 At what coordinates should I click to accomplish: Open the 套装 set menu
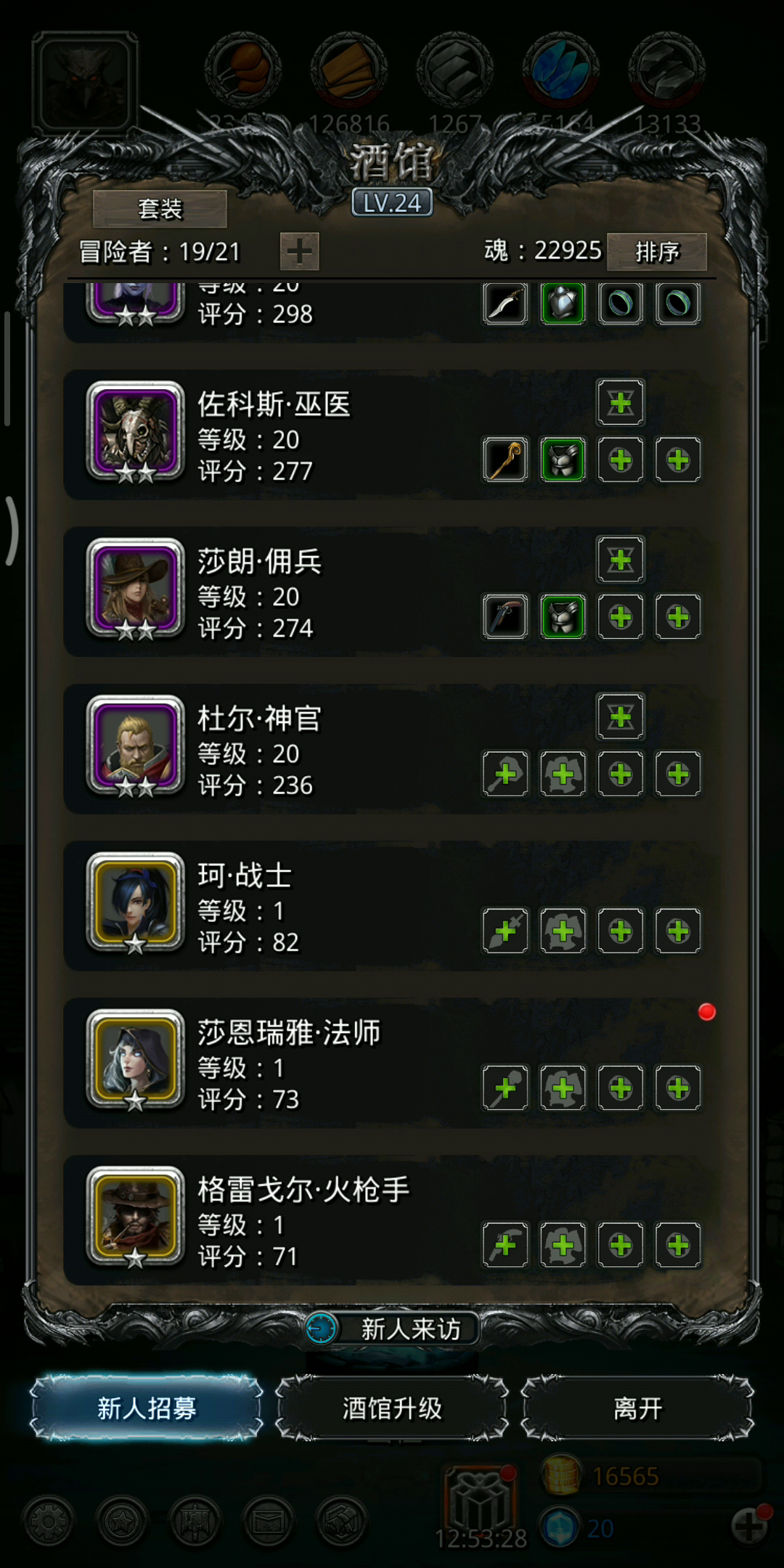pyautogui.click(x=160, y=209)
